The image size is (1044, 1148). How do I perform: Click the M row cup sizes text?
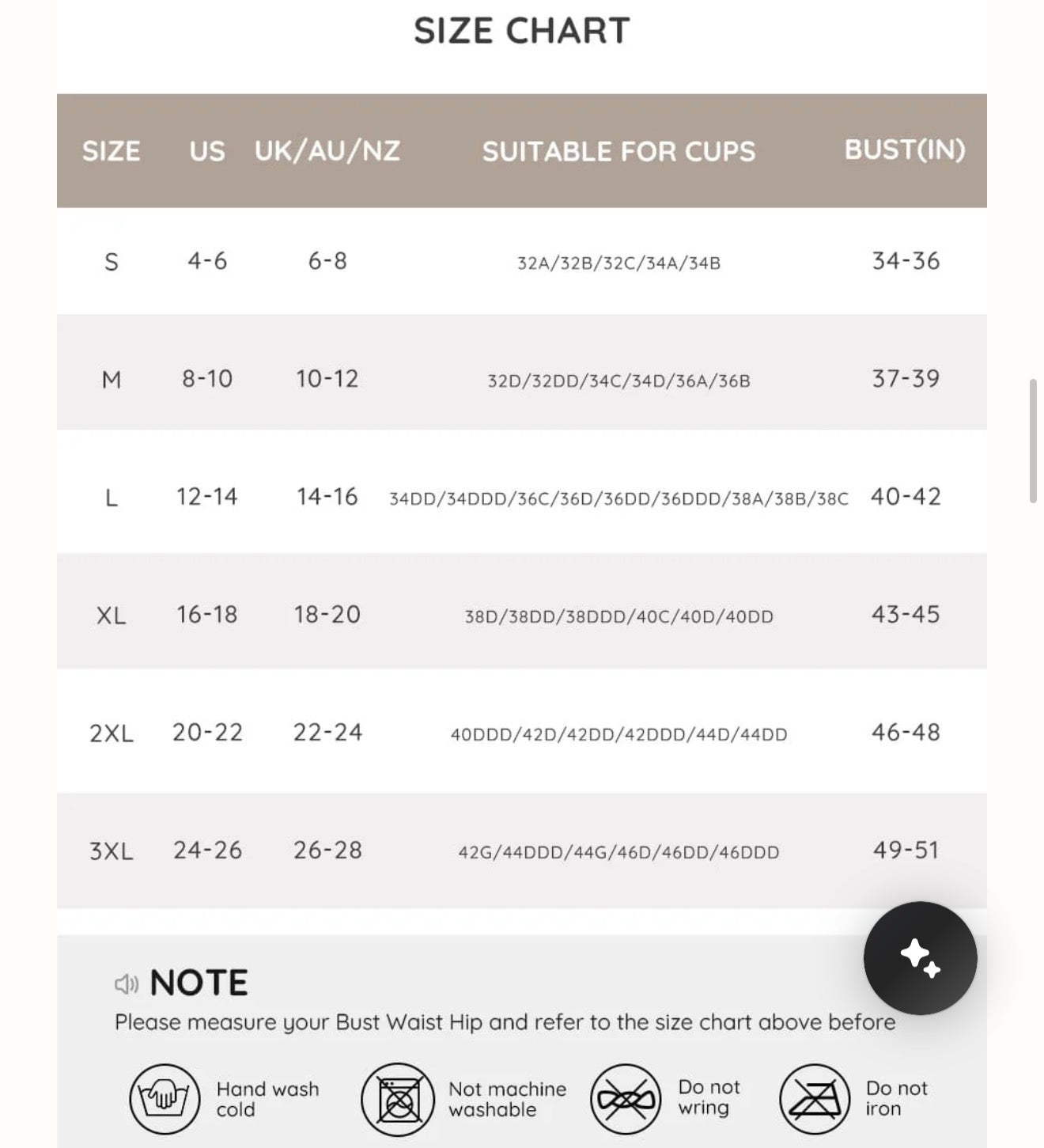click(x=618, y=381)
